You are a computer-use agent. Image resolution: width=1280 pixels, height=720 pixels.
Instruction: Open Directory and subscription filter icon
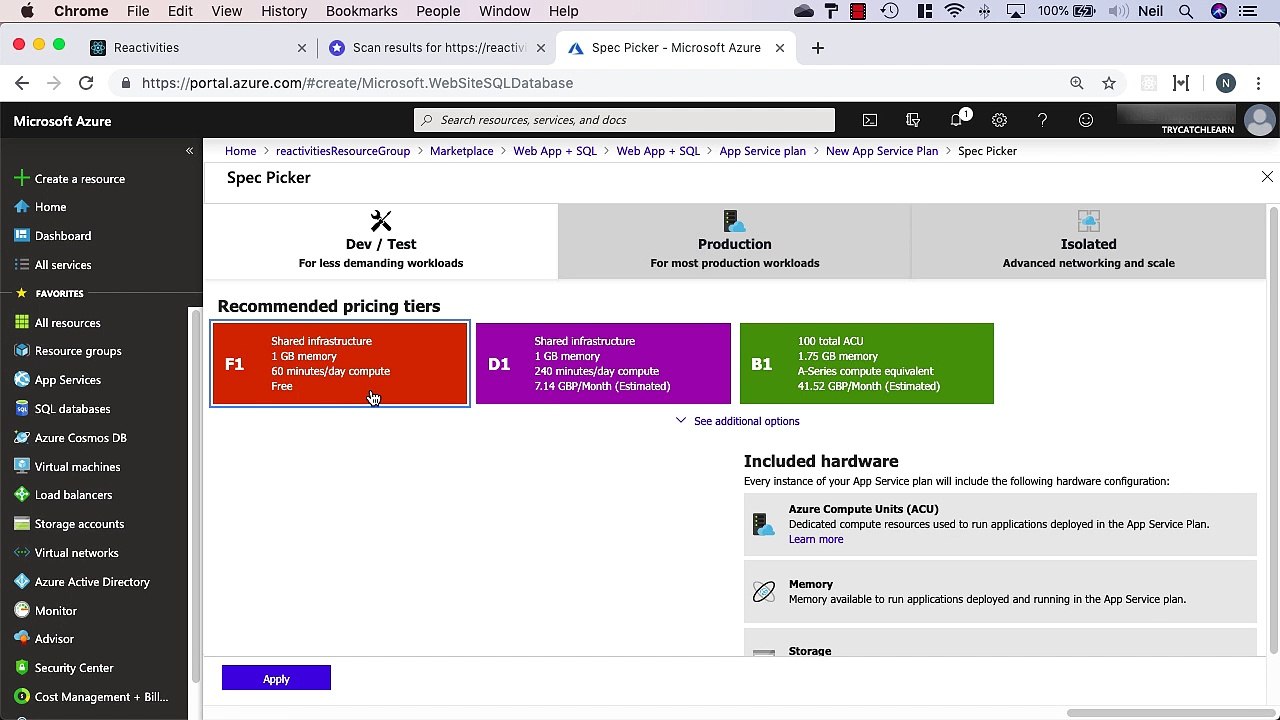coord(913,120)
